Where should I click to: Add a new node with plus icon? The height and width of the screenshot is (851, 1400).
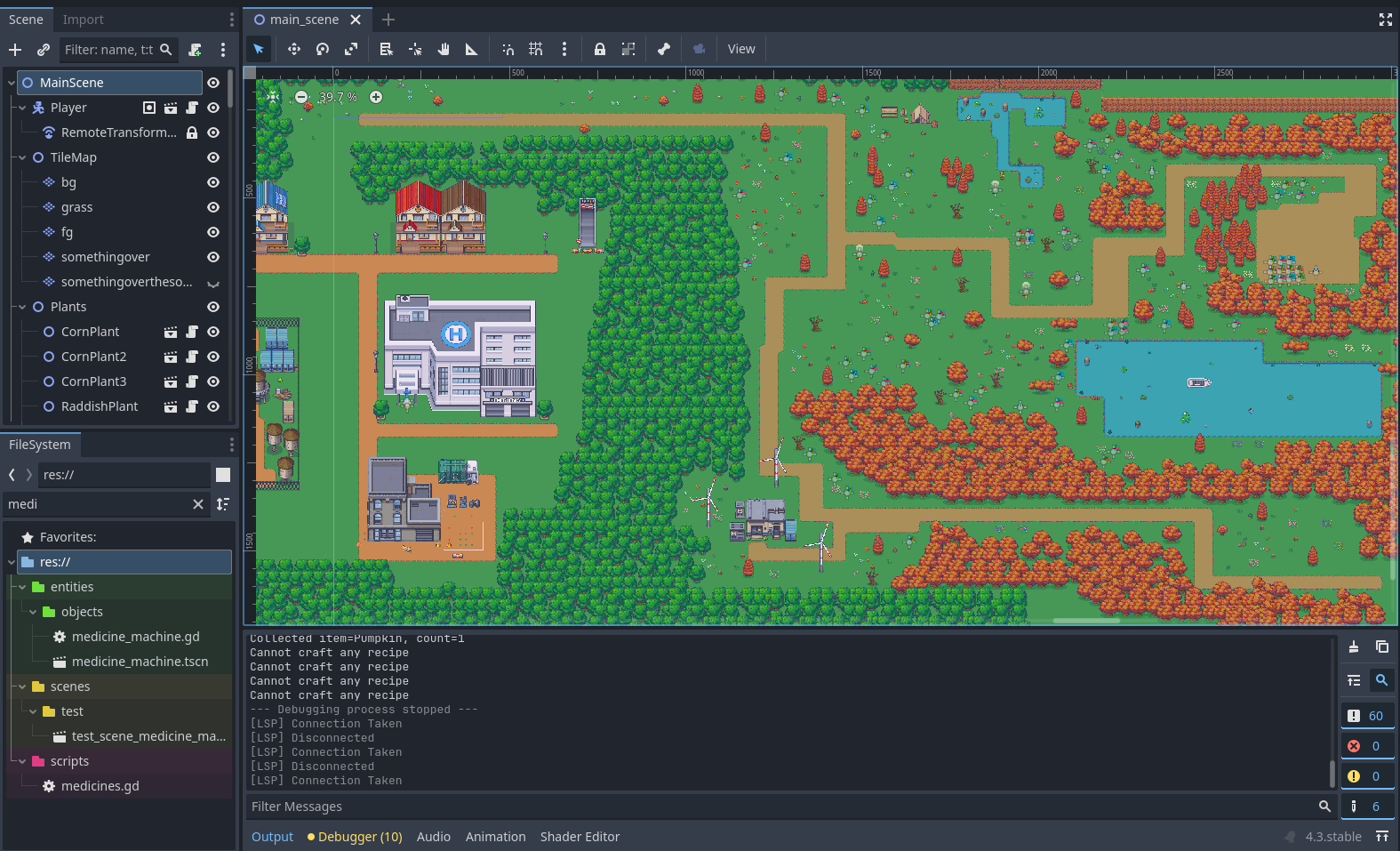tap(15, 50)
